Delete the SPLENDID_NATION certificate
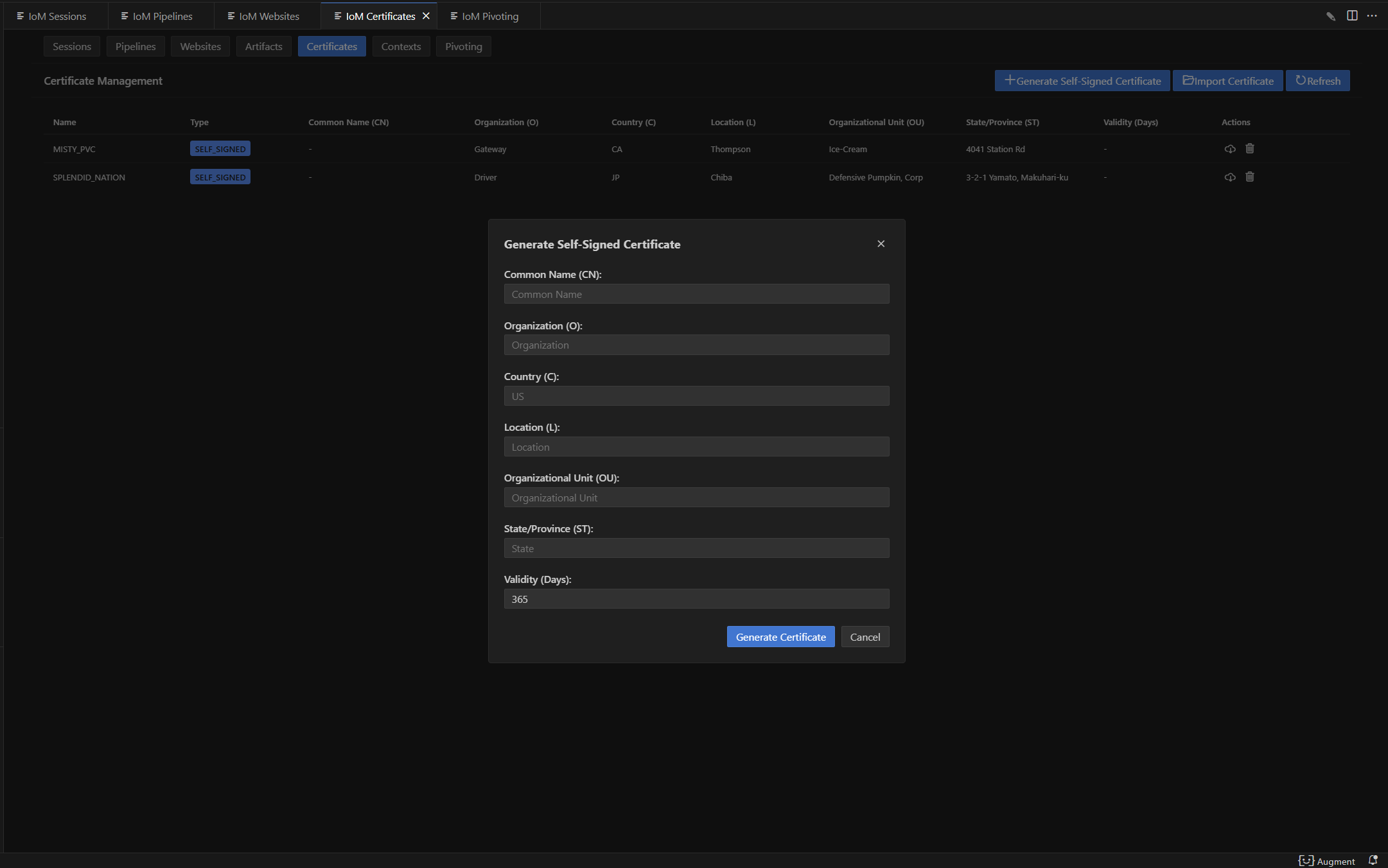The height and width of the screenshot is (868, 1388). click(1250, 177)
